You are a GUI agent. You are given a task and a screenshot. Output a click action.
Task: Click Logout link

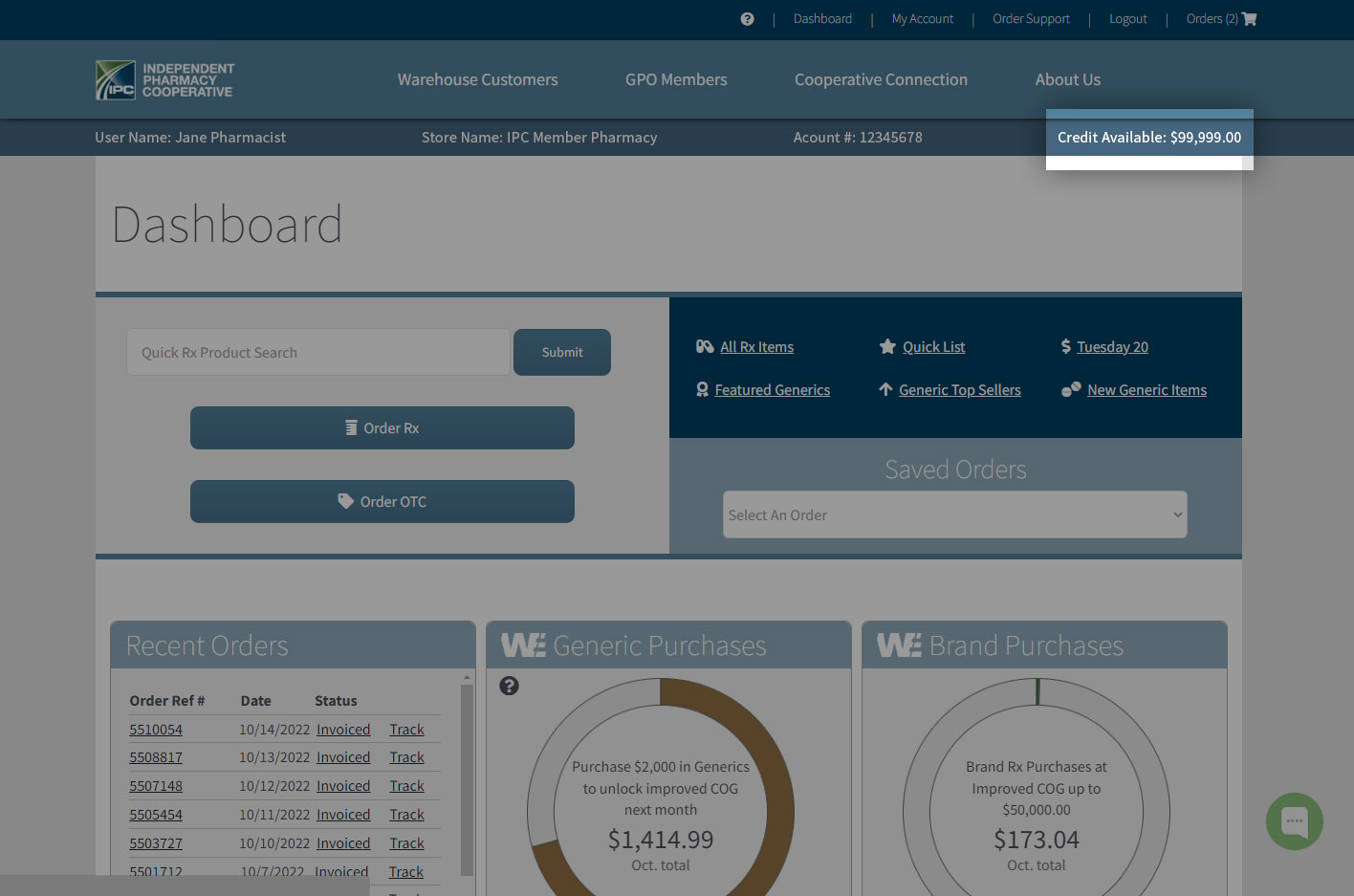tap(1128, 19)
